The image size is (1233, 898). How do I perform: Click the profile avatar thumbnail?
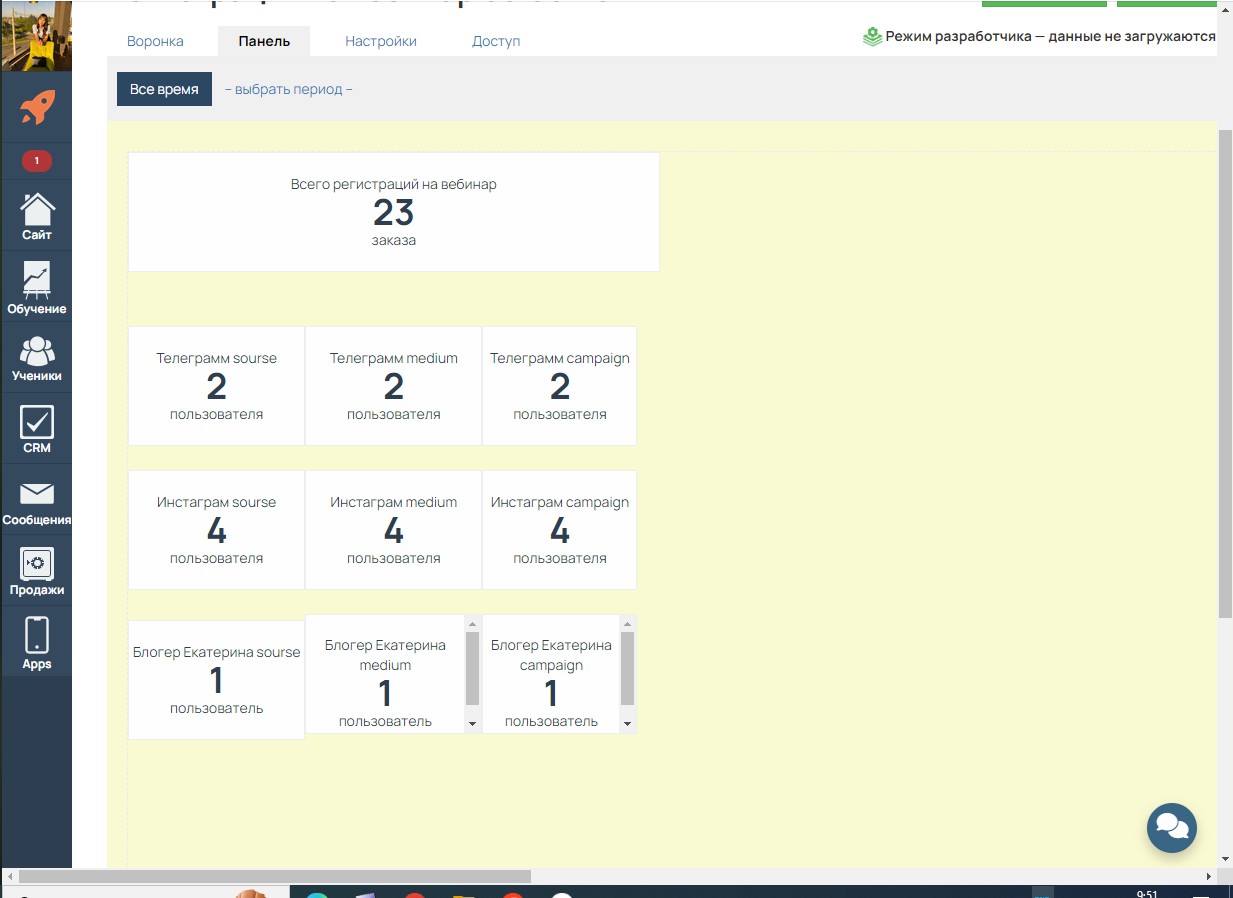[36, 35]
